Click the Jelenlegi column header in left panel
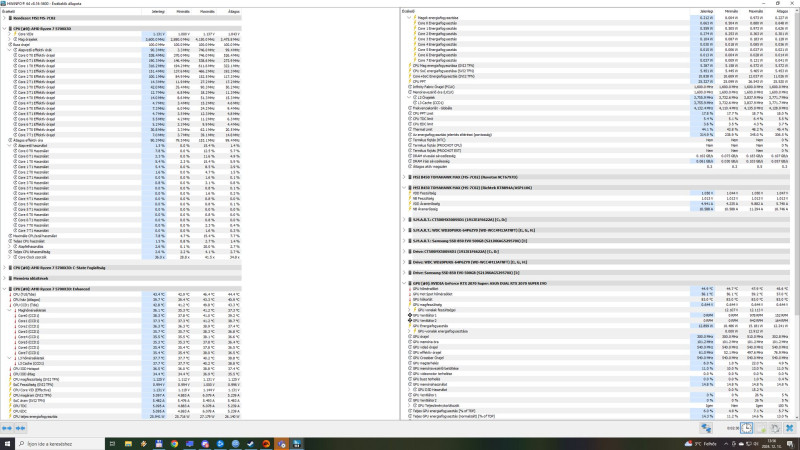 coord(154,11)
